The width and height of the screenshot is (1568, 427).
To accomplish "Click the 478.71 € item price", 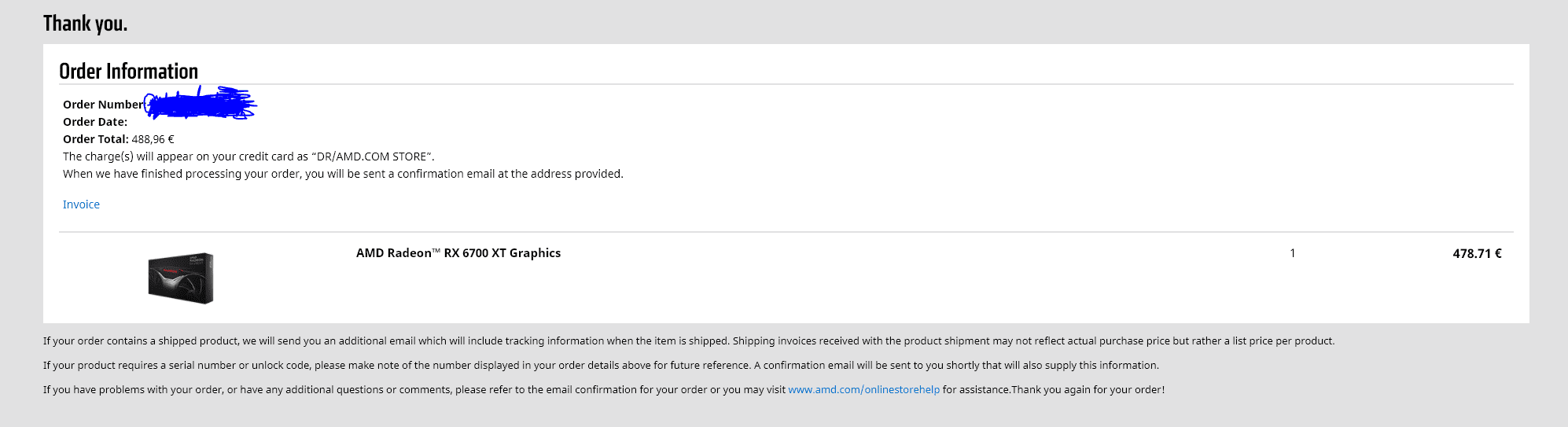I will coord(1477,253).
